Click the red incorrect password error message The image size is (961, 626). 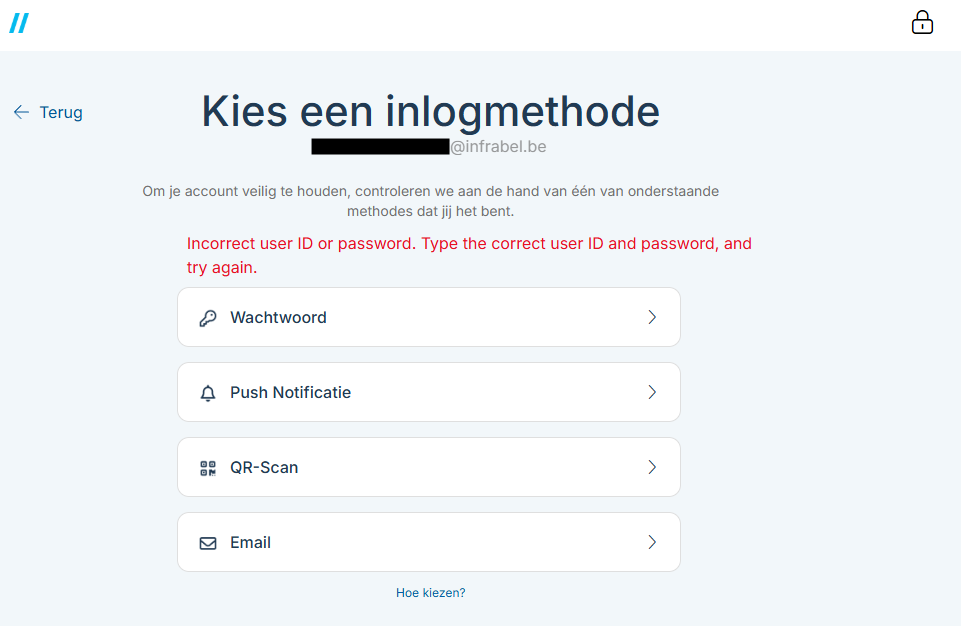469,256
